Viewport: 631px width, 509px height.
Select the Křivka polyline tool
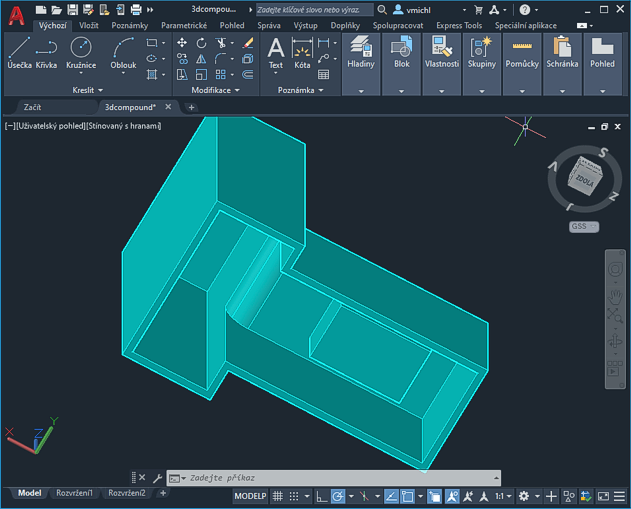[46, 52]
